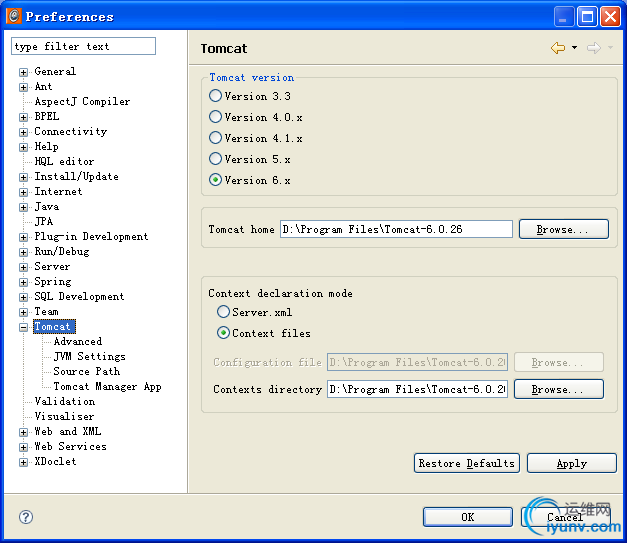Open the forward history dropdown arrow
Image resolution: width=627 pixels, height=543 pixels.
[x=610, y=48]
